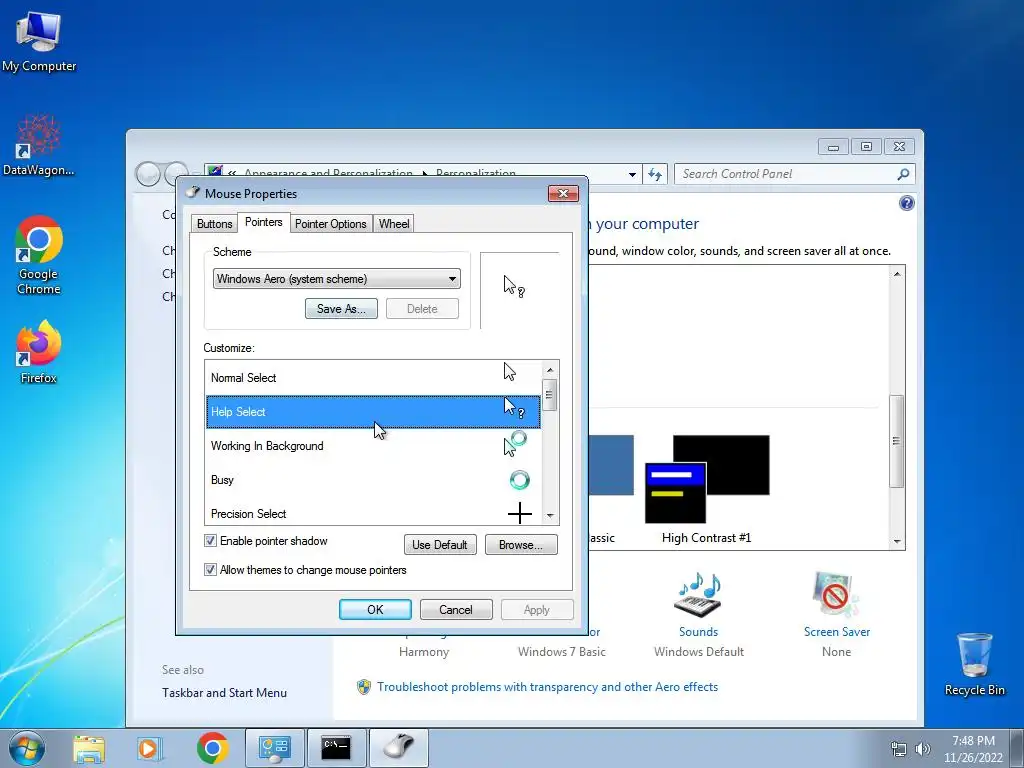Select the High Contrast #1 theme thumbnail

coord(707,479)
